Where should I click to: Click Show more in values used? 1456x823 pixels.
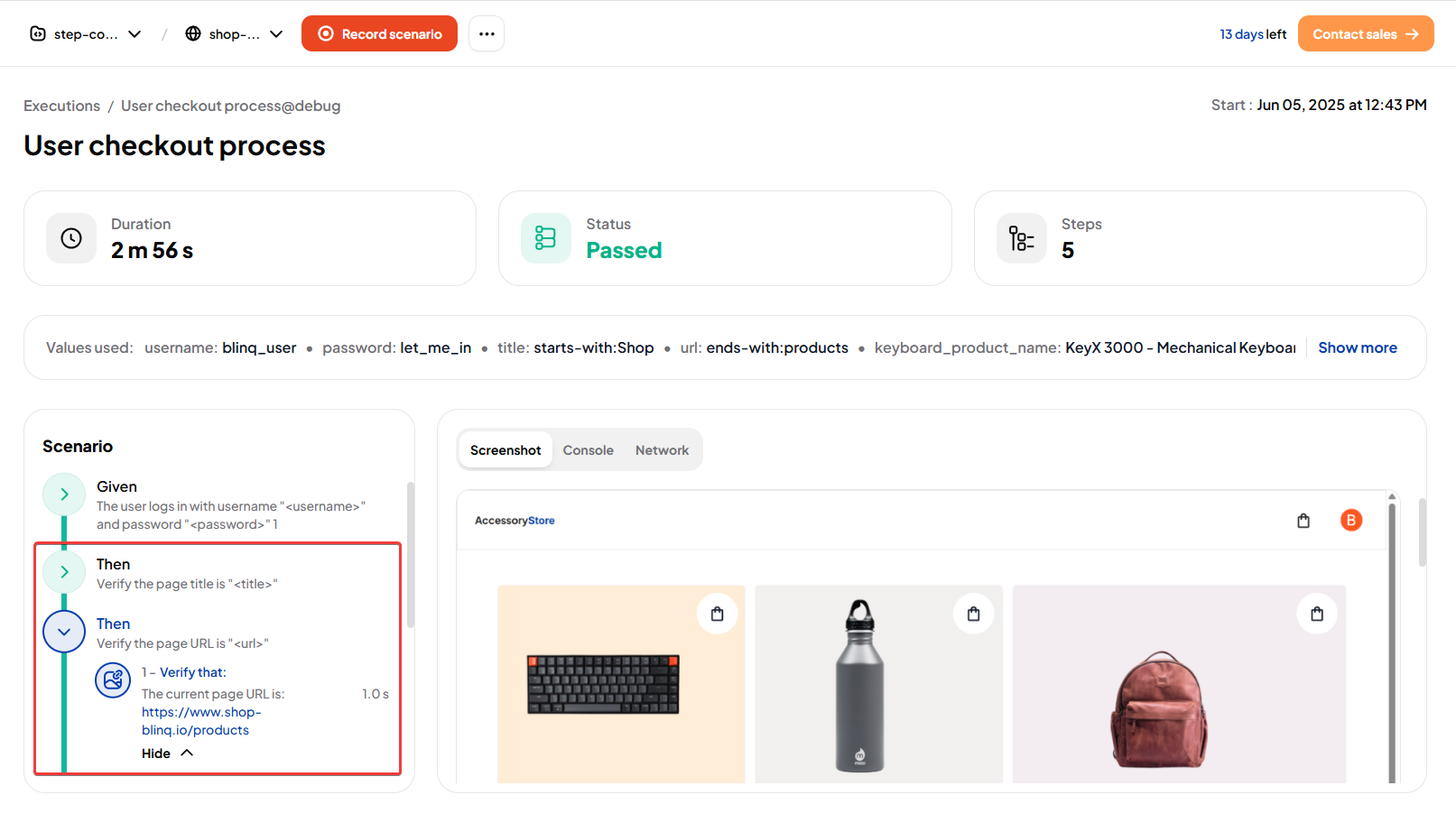pos(1357,348)
